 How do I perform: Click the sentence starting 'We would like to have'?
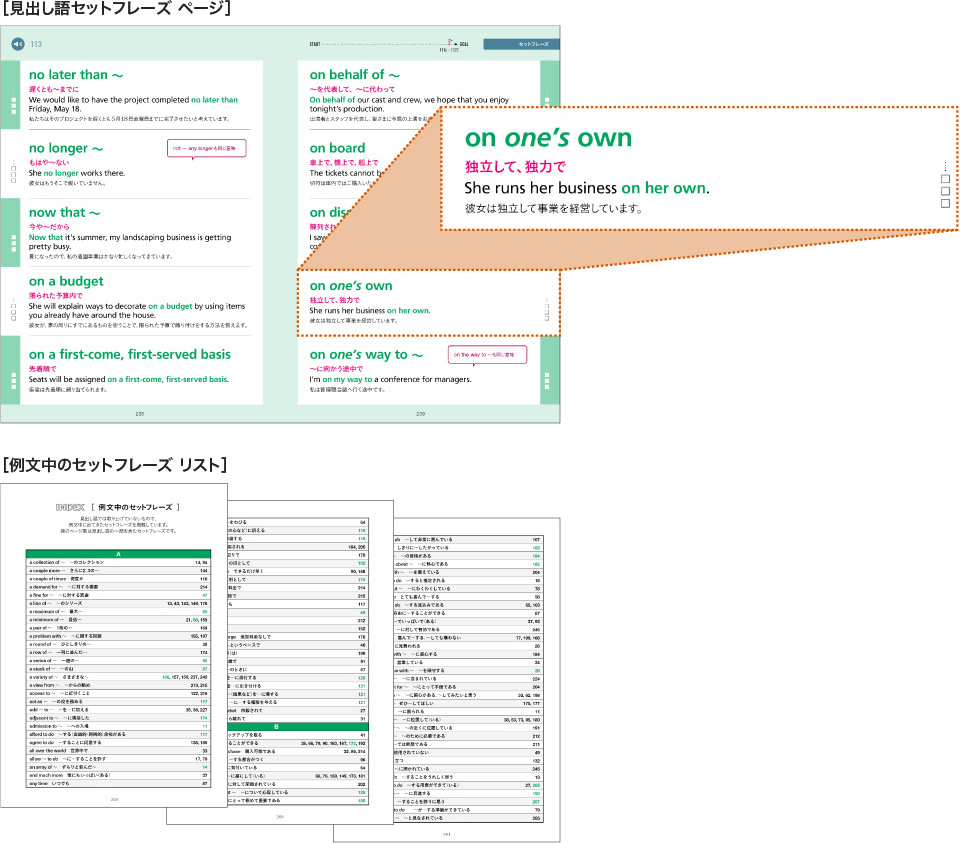[x=133, y=104]
